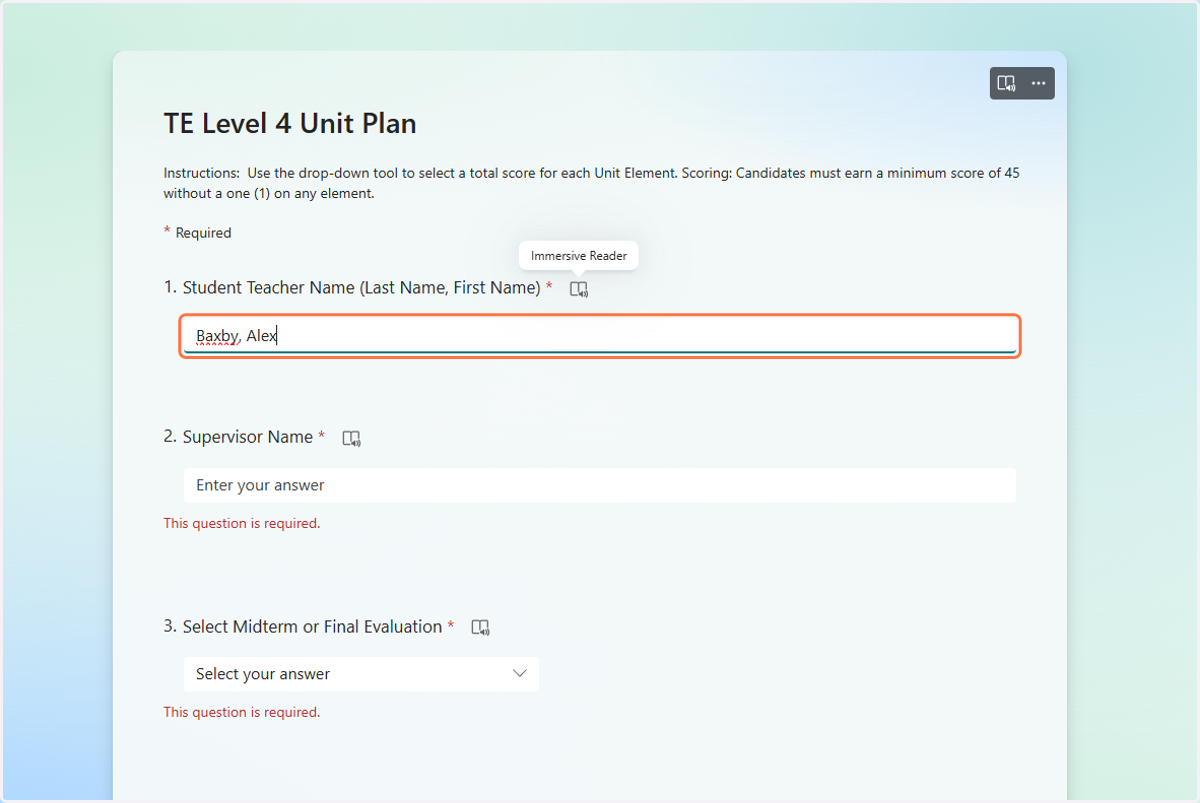Open the Select your answer dropdown
1200x803 pixels.
click(361, 674)
